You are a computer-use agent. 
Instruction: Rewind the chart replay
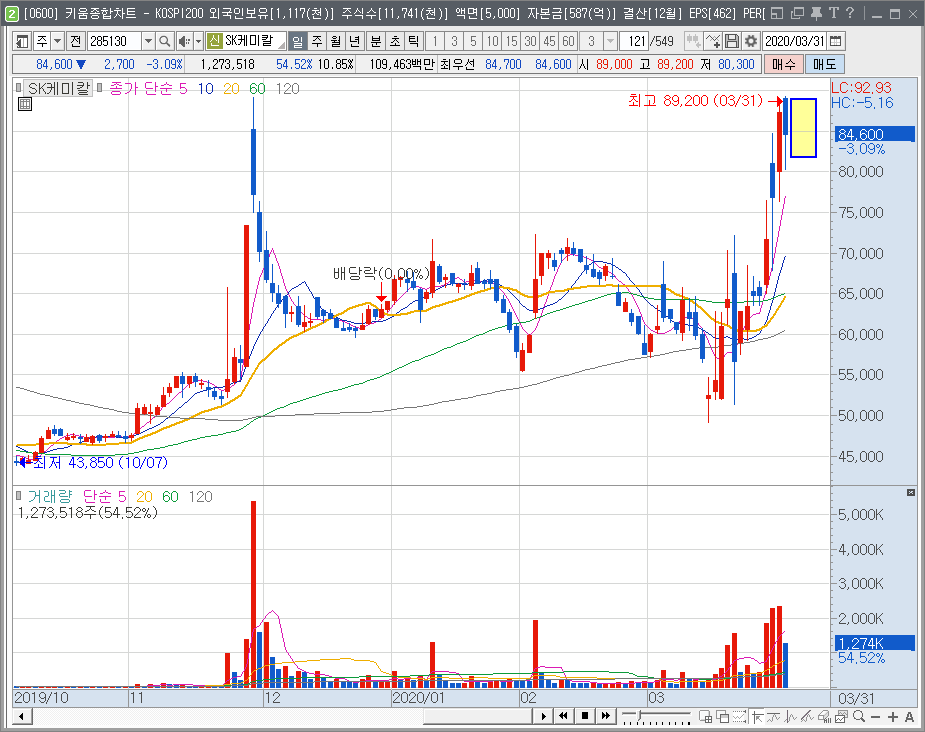[x=564, y=716]
